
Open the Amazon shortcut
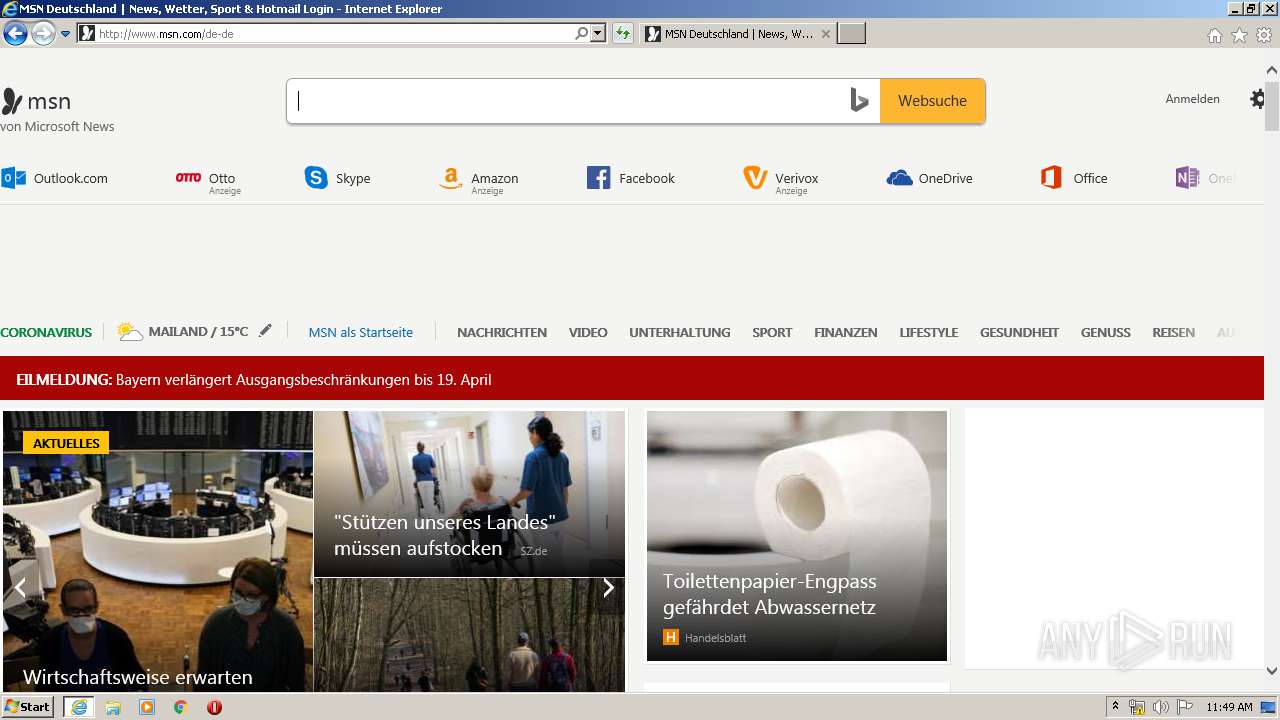[479, 180]
